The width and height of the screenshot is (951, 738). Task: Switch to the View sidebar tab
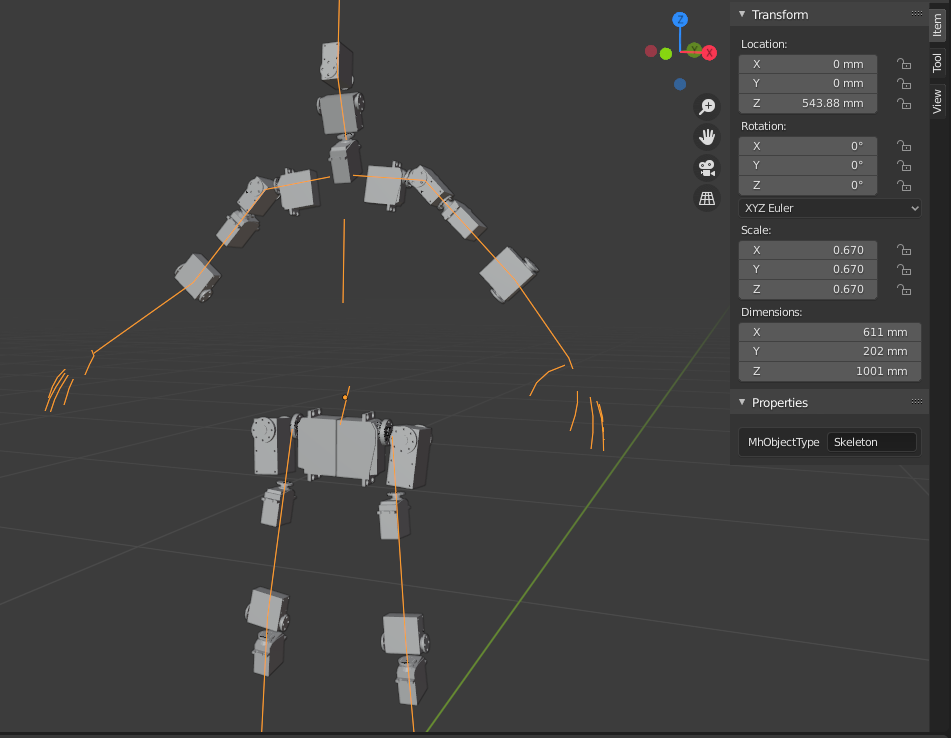pos(938,101)
